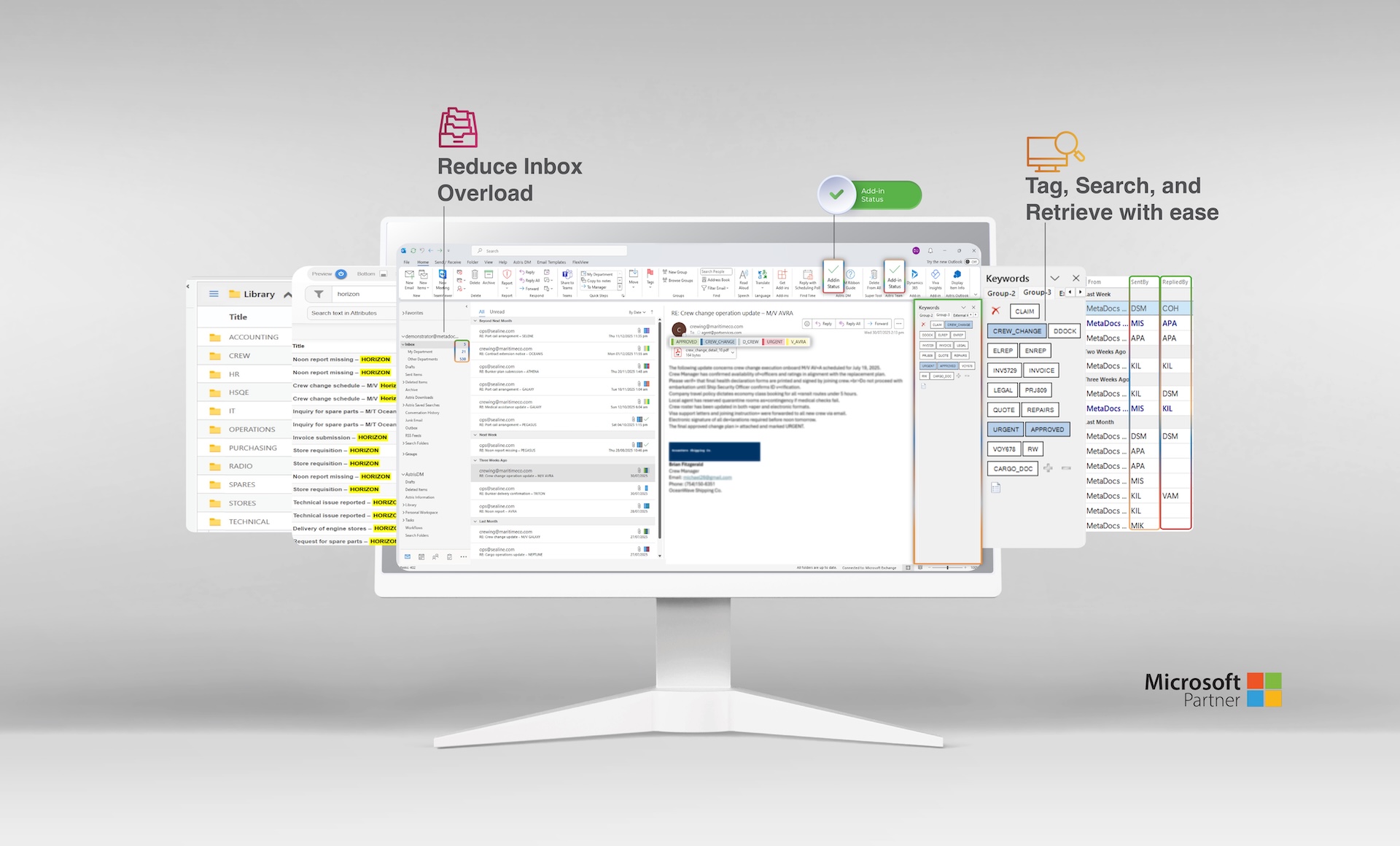
Task: Toggle the URGENT keyword tag
Action: click(1006, 430)
